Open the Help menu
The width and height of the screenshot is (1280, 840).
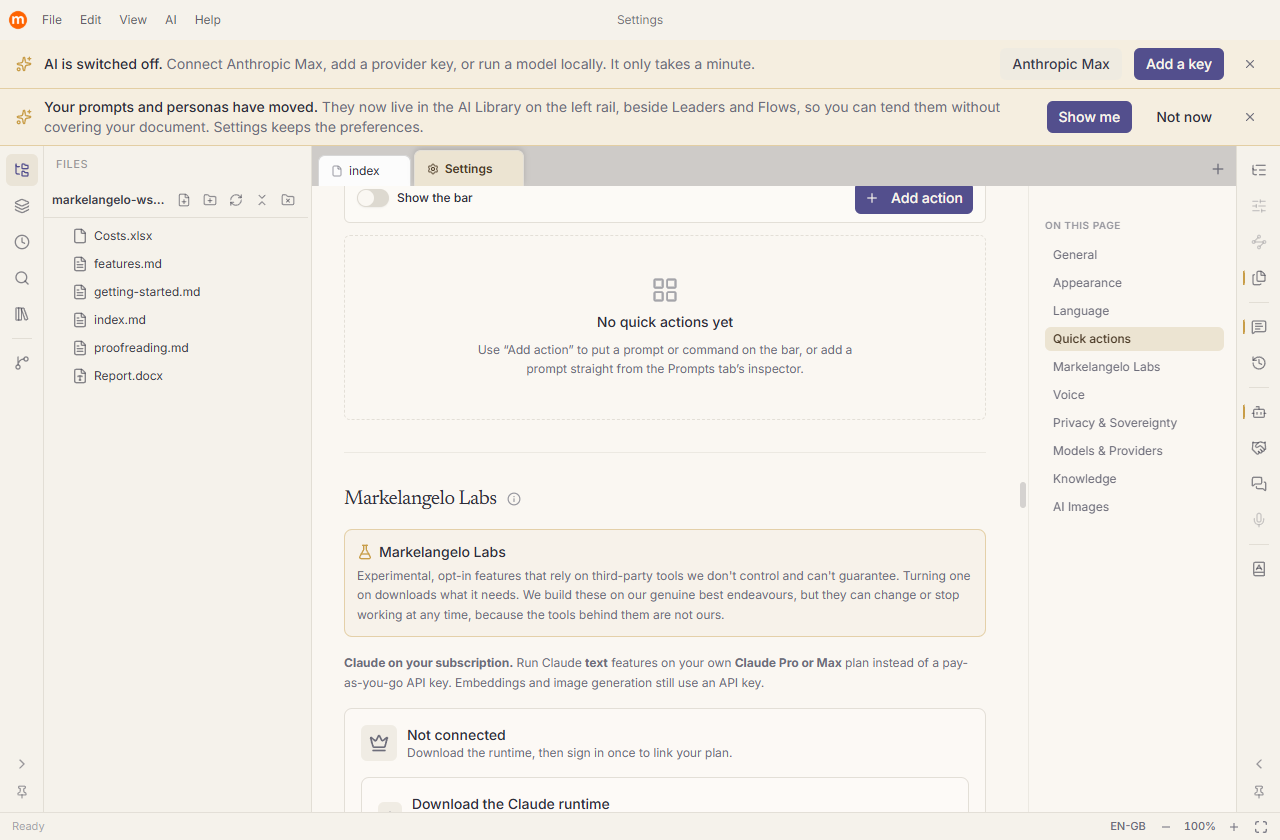pyautogui.click(x=208, y=20)
